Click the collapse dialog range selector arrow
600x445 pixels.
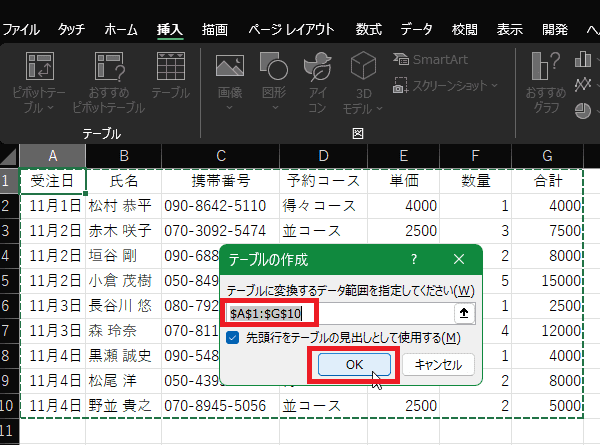point(464,313)
